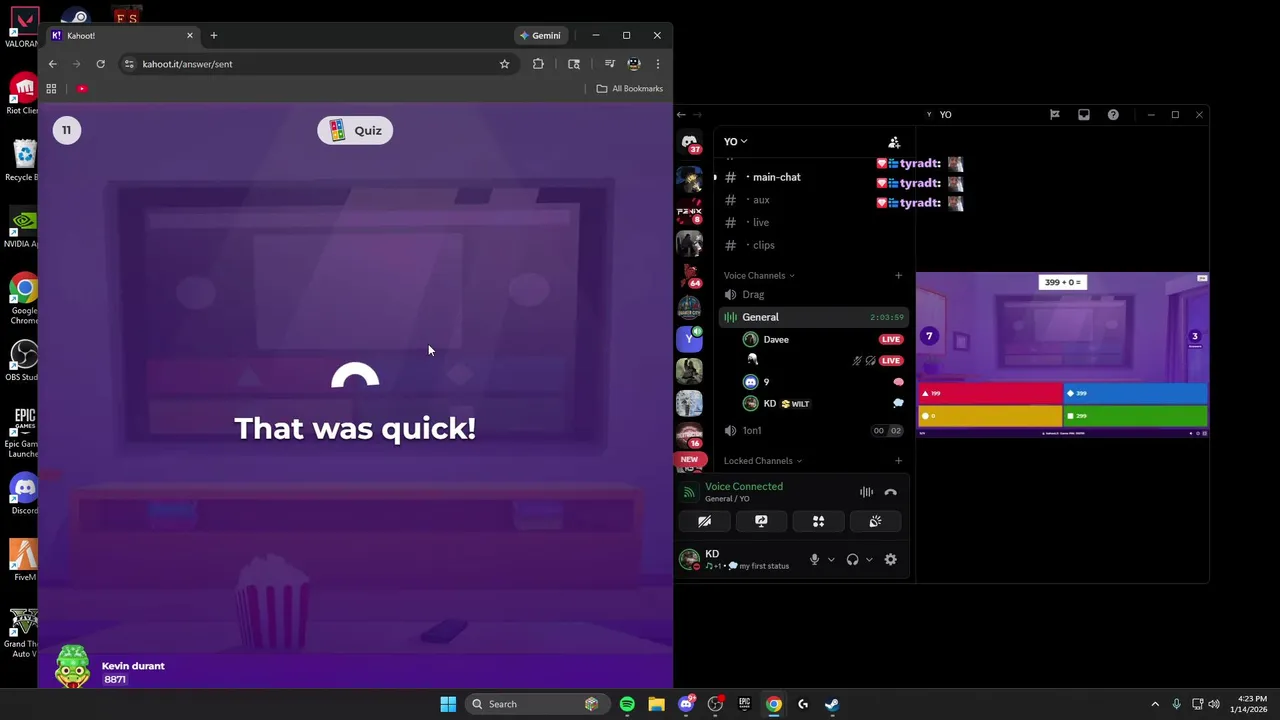Screen dimensions: 1280x720
Task: Open Discord direct messages home icon
Action: [x=689, y=143]
